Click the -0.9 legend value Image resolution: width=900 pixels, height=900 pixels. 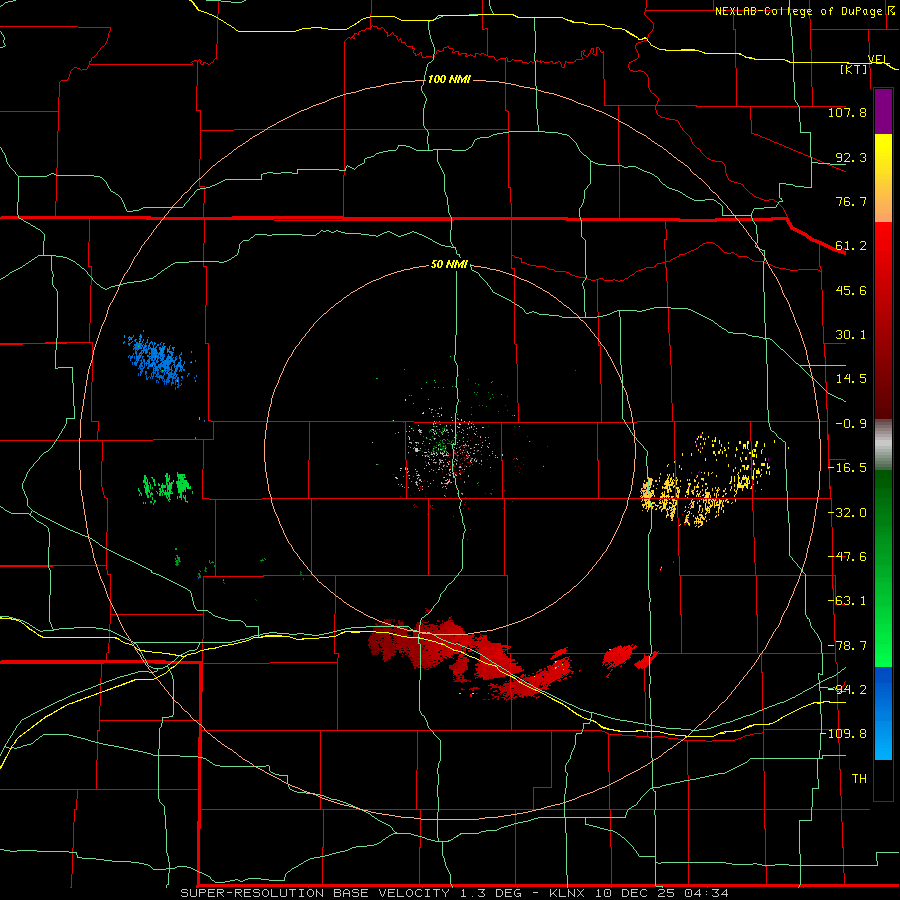click(851, 424)
